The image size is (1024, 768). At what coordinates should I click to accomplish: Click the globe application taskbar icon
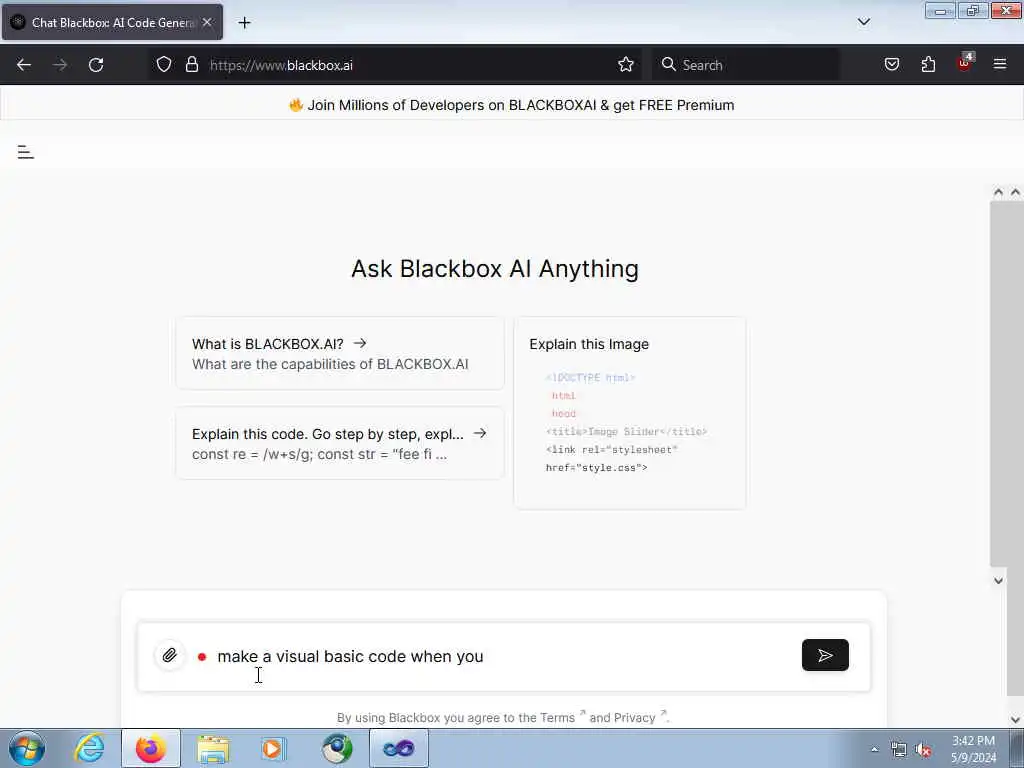[x=337, y=748]
